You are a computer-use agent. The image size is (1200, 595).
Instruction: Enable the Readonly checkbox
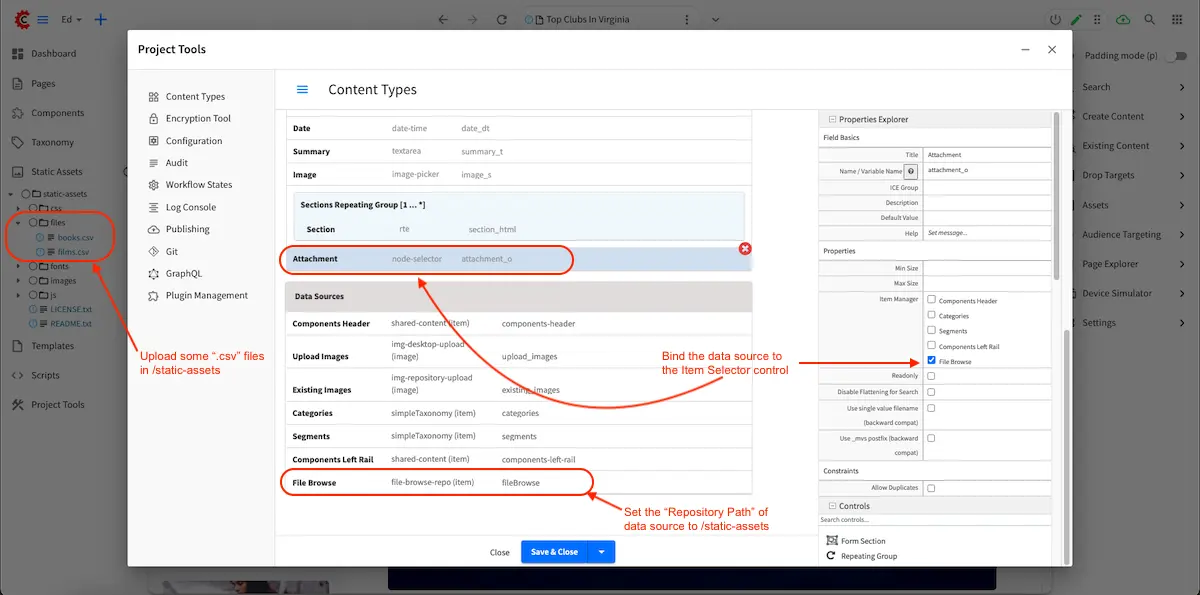(932, 376)
